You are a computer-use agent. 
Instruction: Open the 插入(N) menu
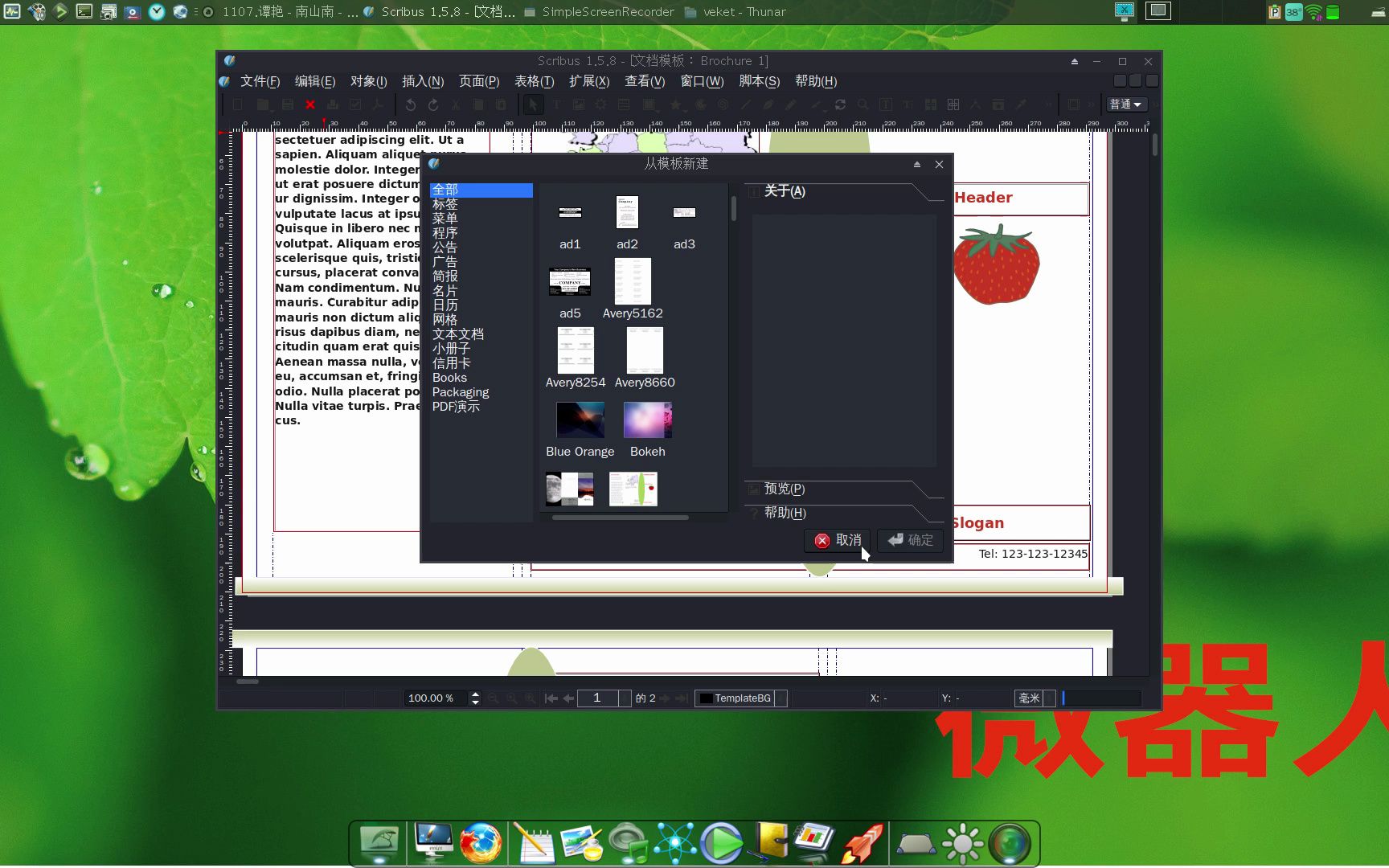(x=423, y=81)
